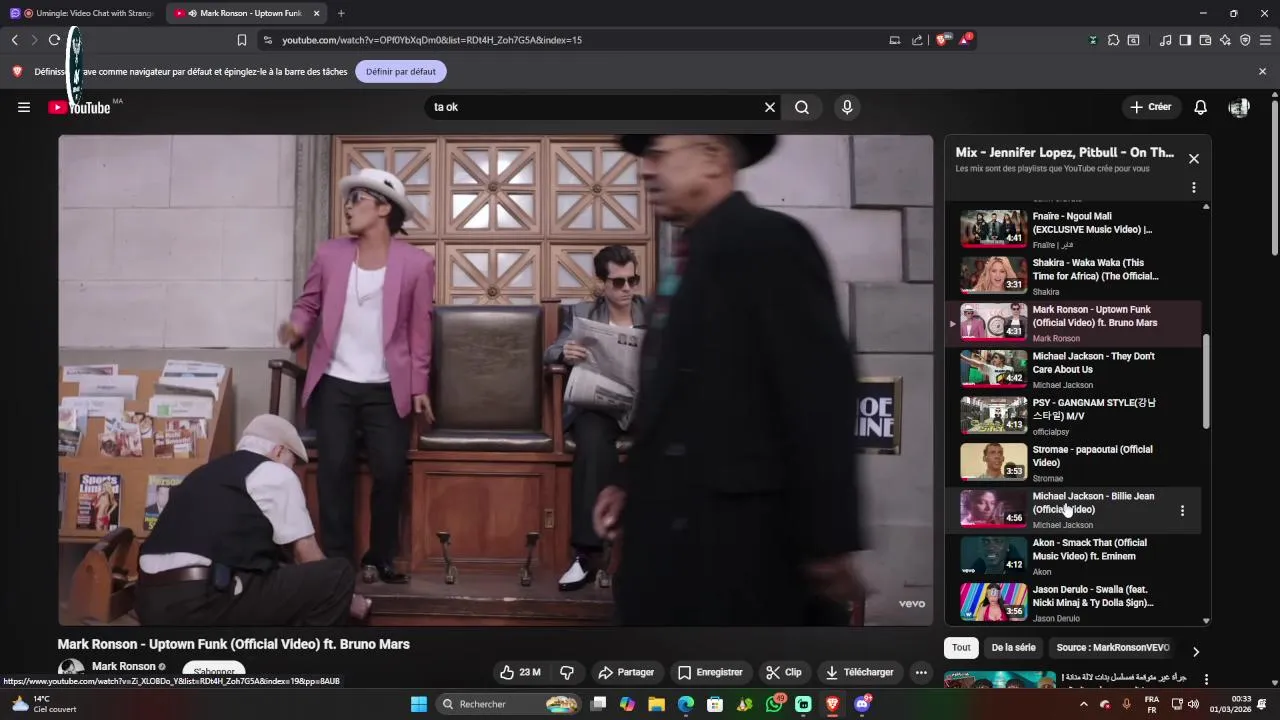Screen dimensions: 1280x720
Task: Open Brave main menu
Action: coord(1265,40)
